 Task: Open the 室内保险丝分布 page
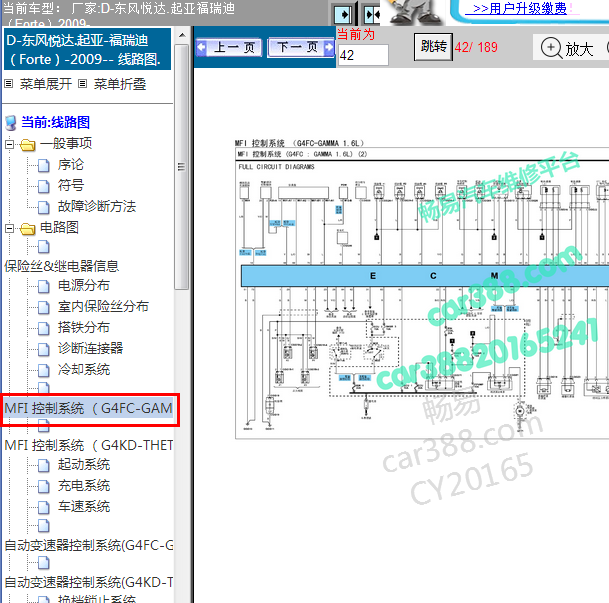click(x=103, y=307)
